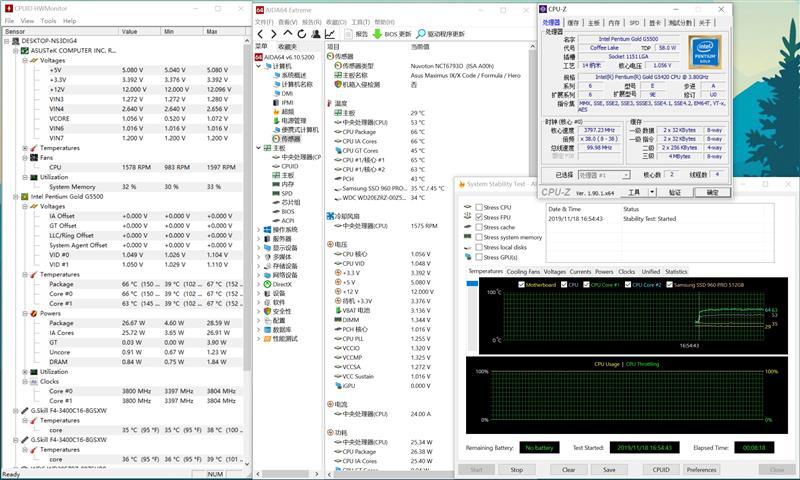Click the Preferences button

(701, 470)
